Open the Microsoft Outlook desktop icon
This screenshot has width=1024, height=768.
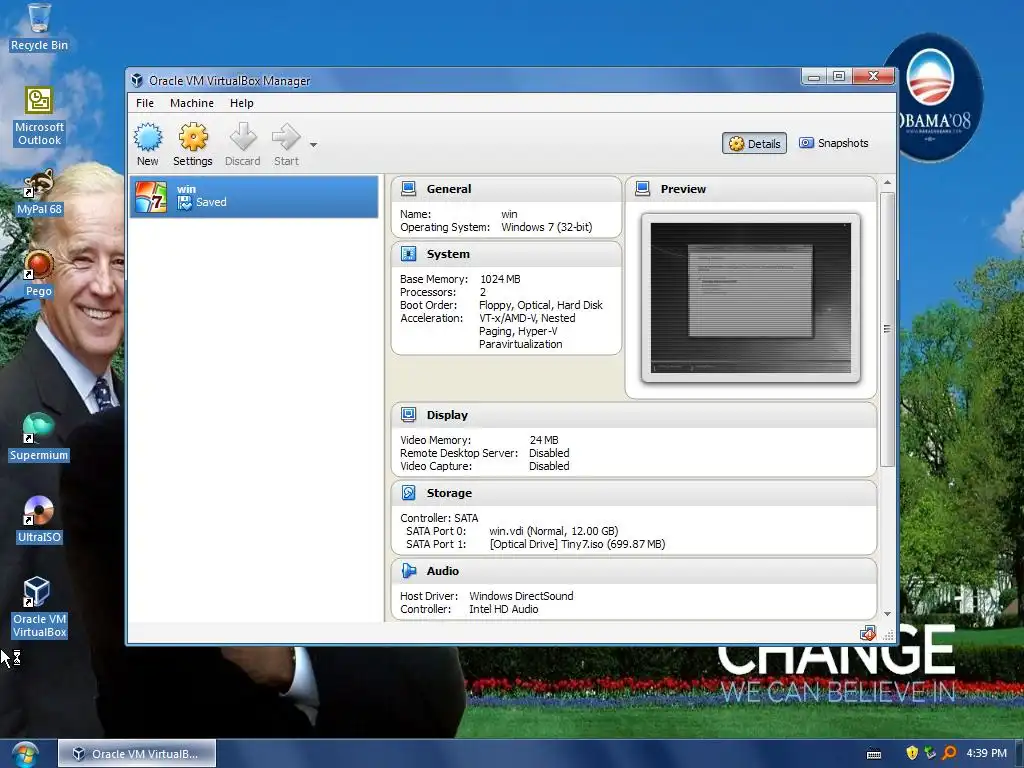coord(39,116)
